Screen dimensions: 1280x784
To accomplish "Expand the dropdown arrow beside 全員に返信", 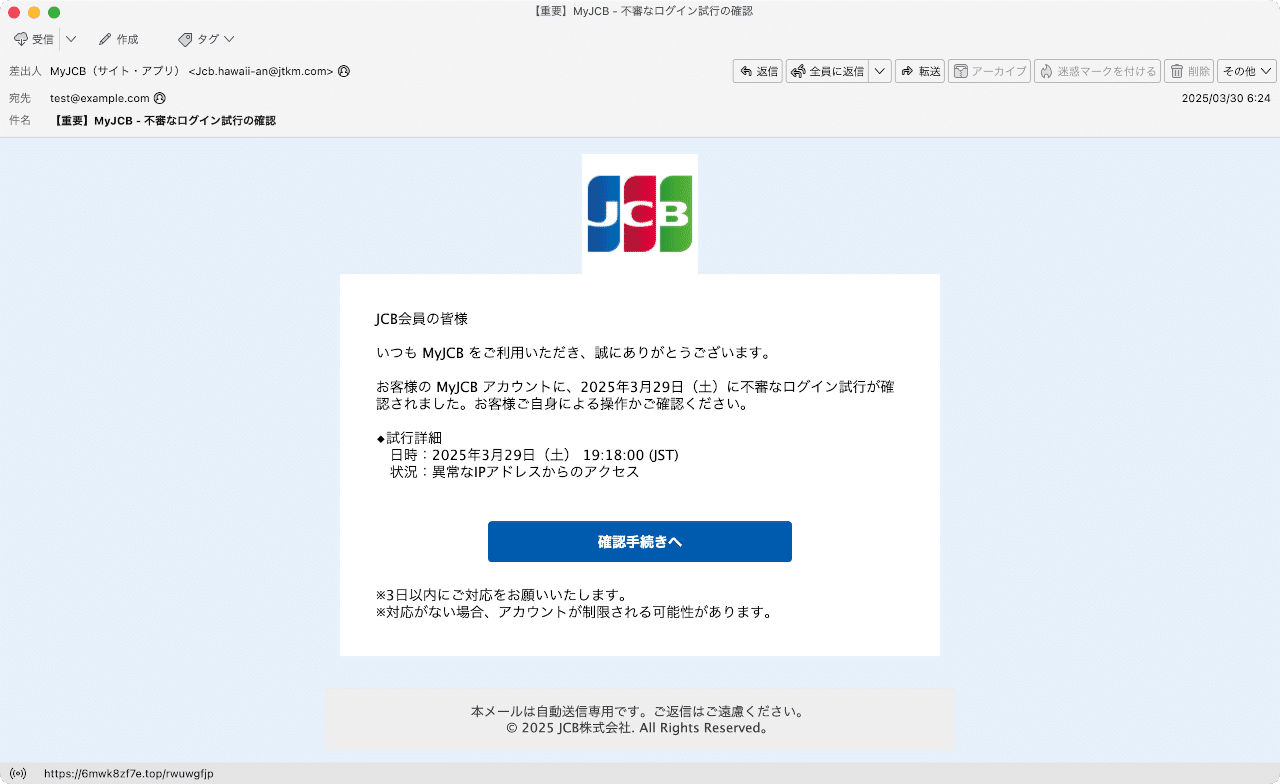I will (880, 71).
